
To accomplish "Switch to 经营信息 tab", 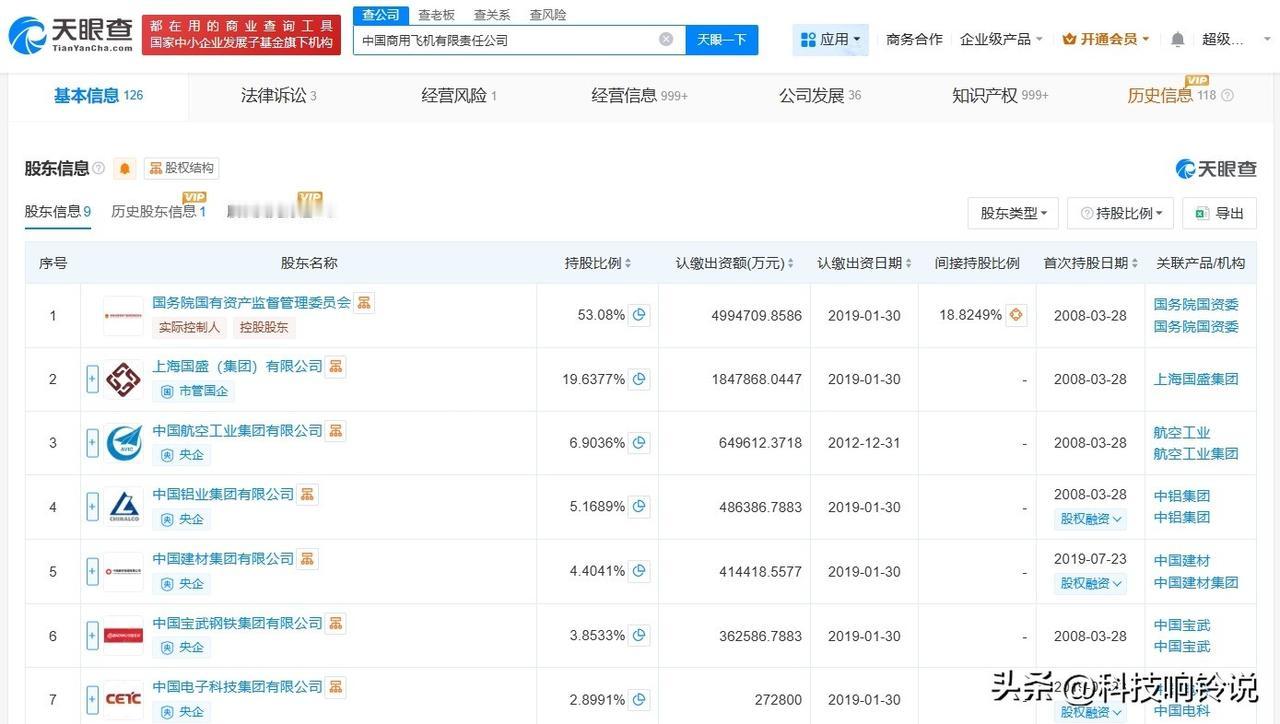I will tap(639, 96).
